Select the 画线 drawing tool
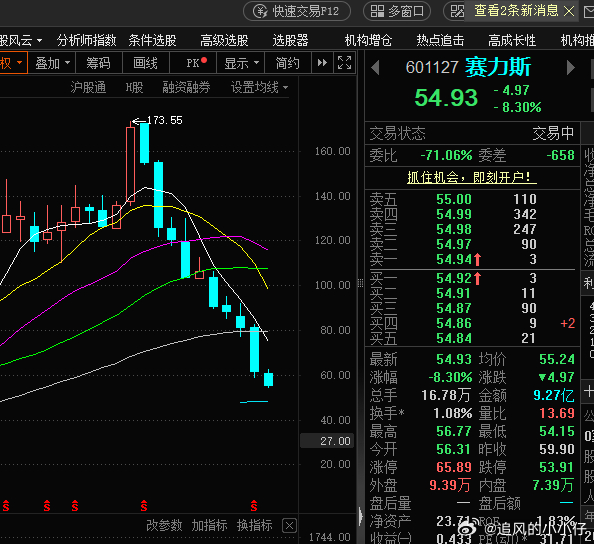594x544 pixels. [145, 63]
